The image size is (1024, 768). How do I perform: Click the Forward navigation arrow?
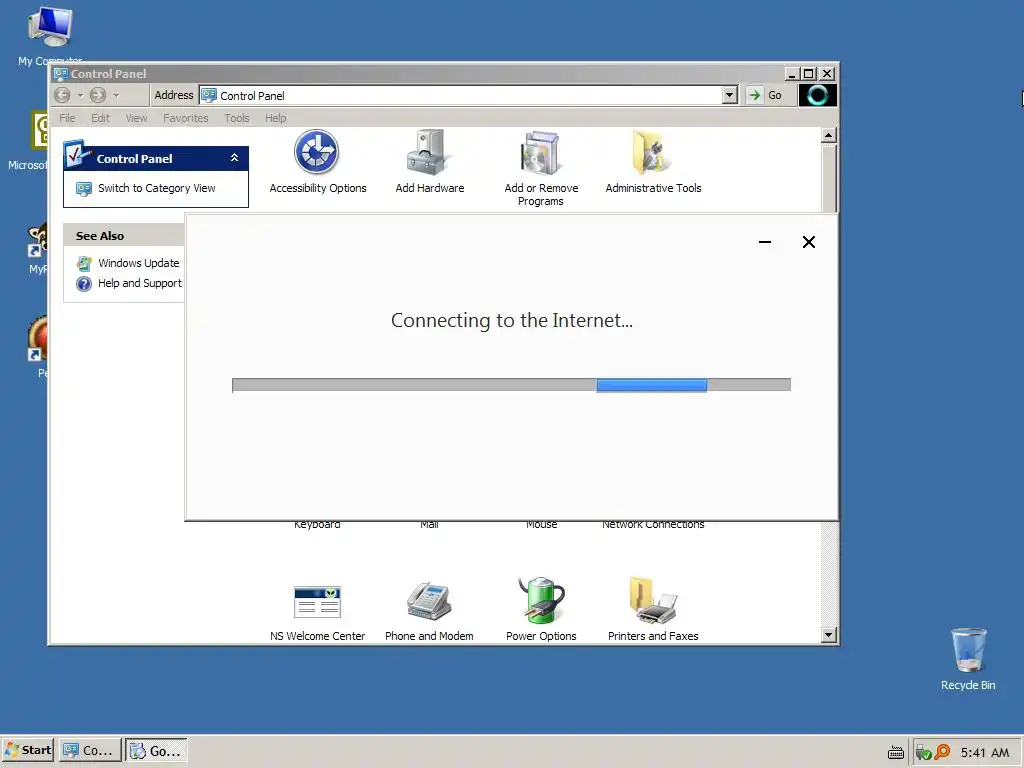(98, 95)
